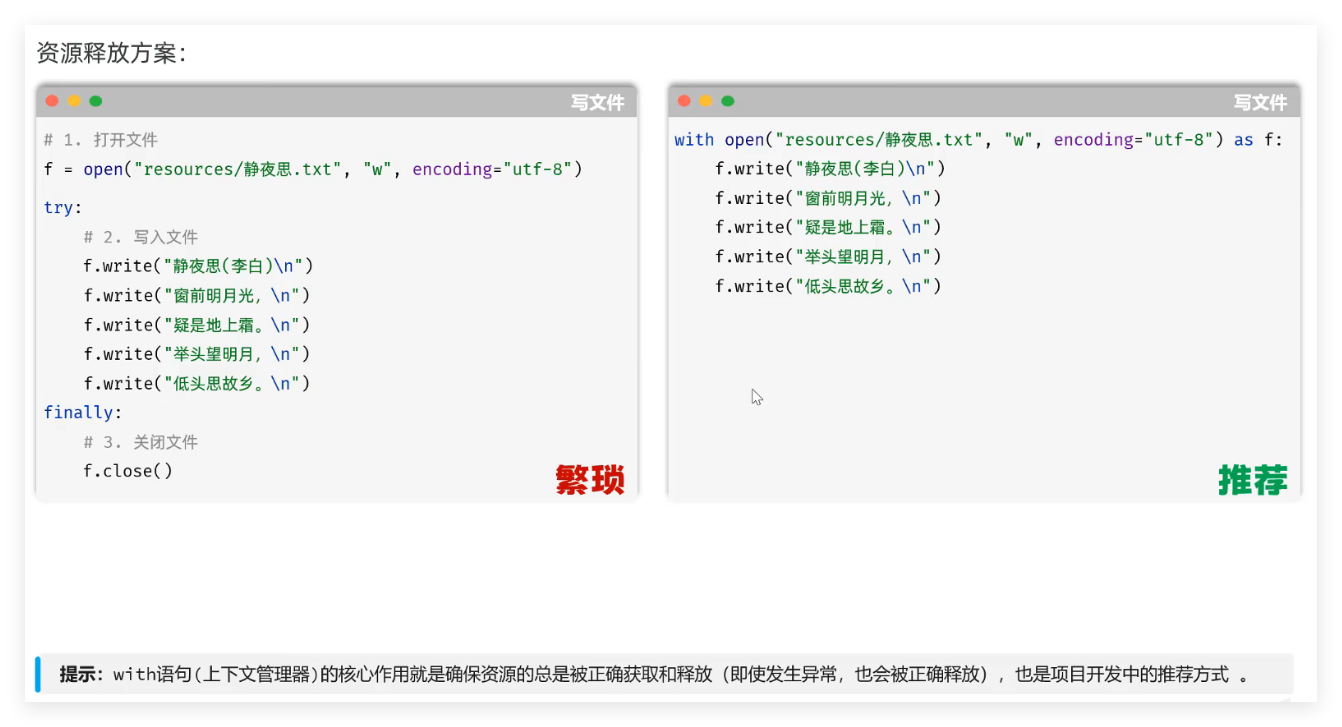Click the 写文件 title of the with-statement window

(x=1260, y=102)
